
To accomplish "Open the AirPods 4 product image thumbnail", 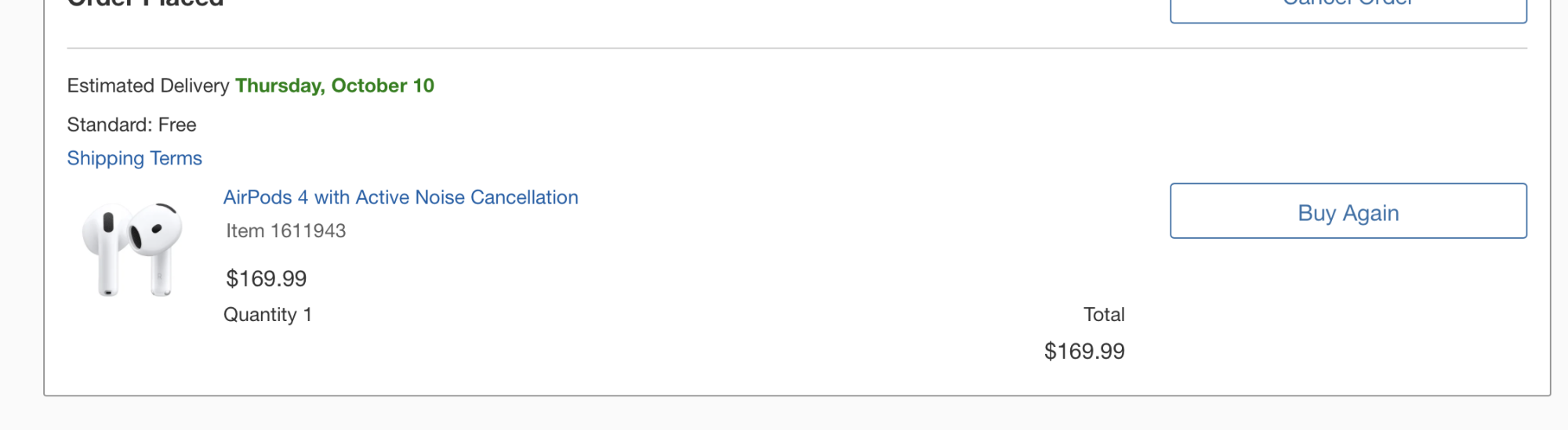I will (132, 249).
